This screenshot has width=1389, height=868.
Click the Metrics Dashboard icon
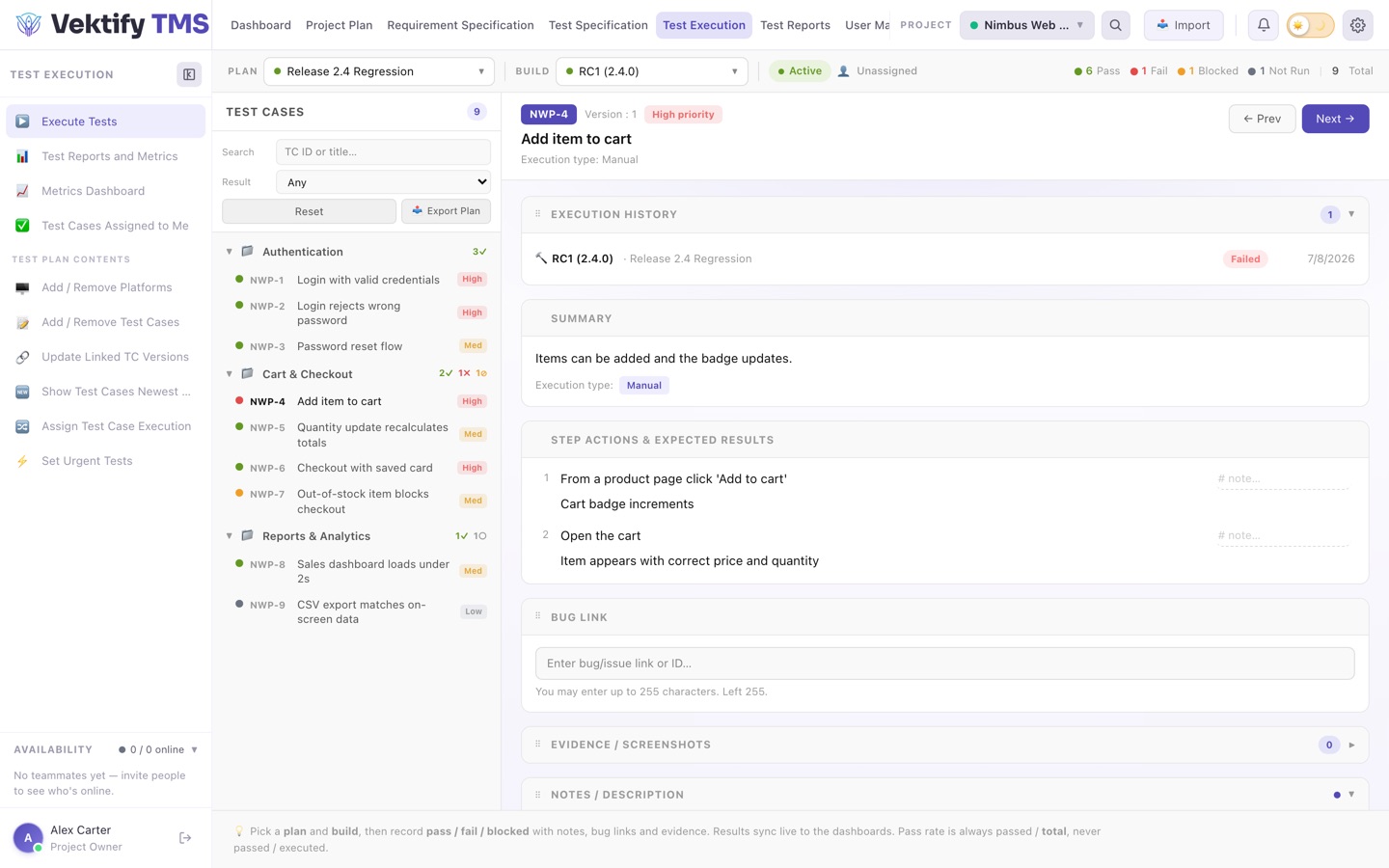22,191
